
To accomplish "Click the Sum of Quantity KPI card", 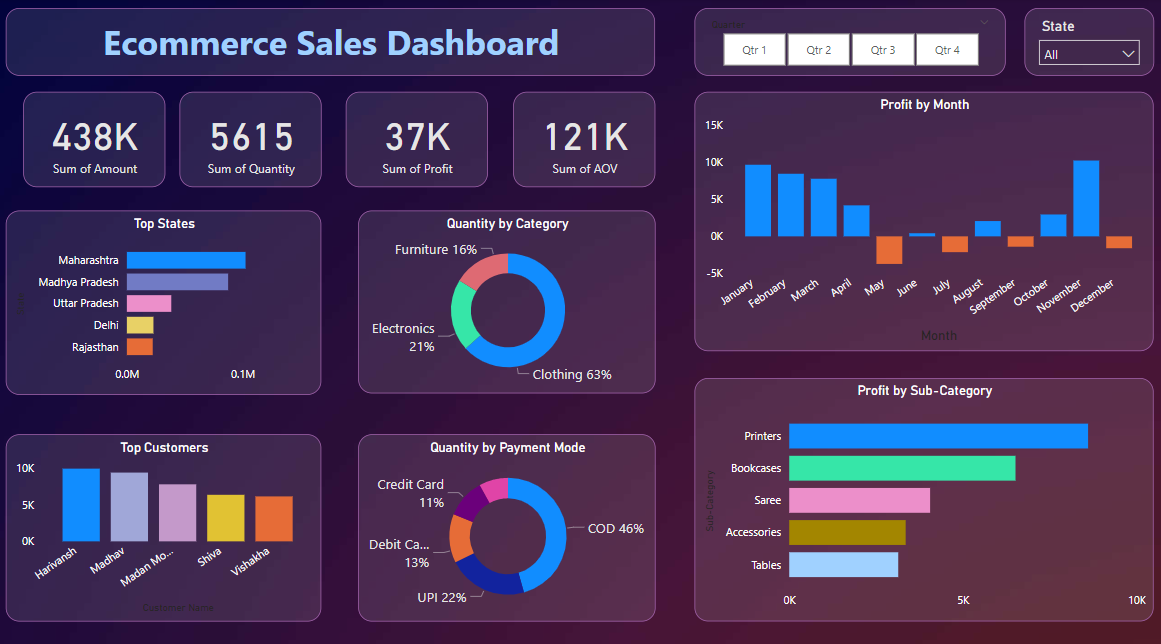I will (x=250, y=139).
